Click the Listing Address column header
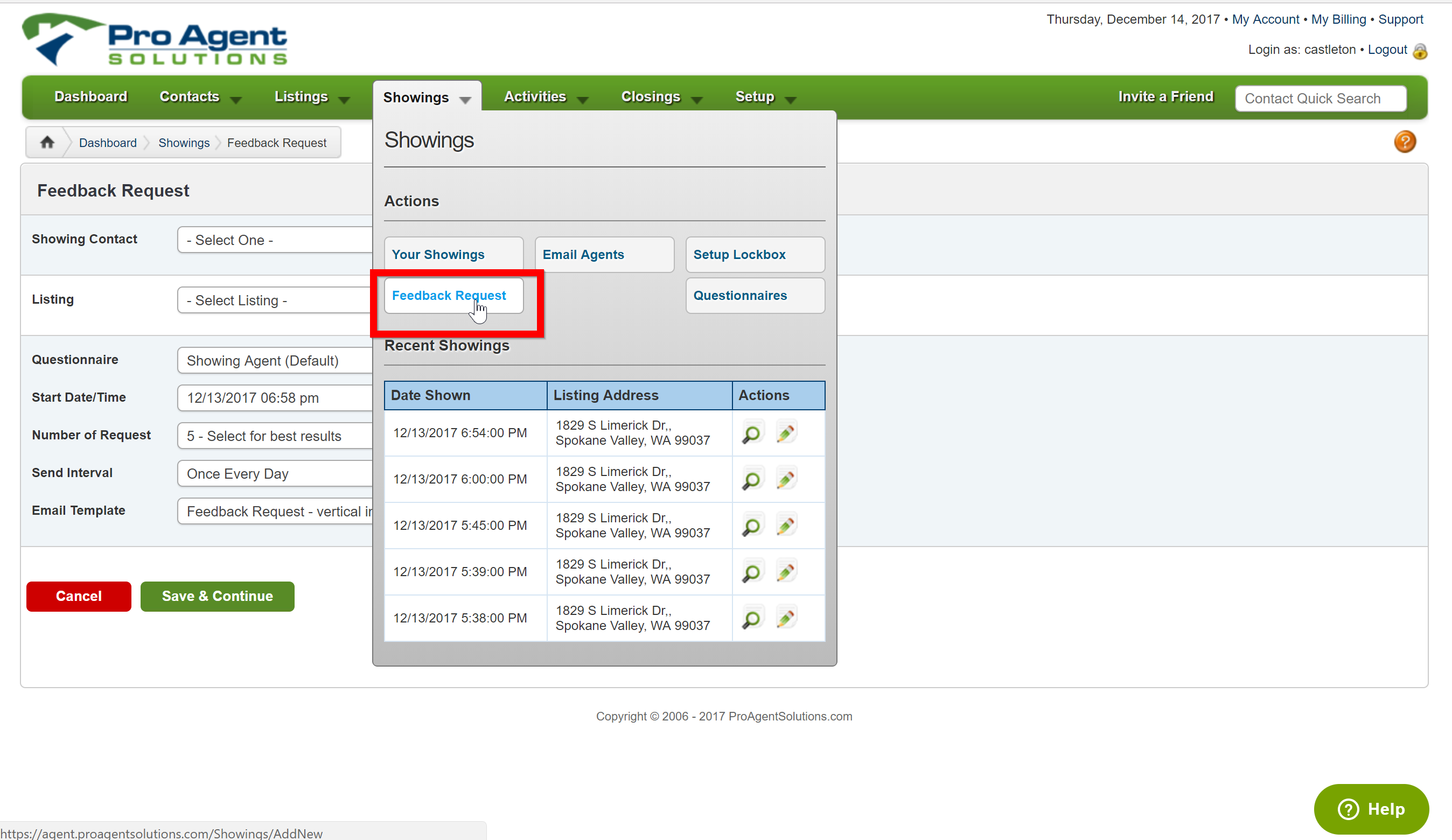Image resolution: width=1452 pixels, height=840 pixels. point(640,395)
